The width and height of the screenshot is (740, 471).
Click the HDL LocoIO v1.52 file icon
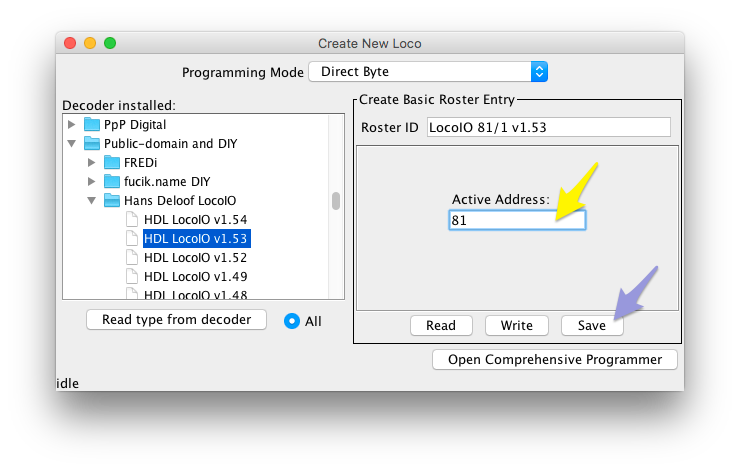click(133, 258)
